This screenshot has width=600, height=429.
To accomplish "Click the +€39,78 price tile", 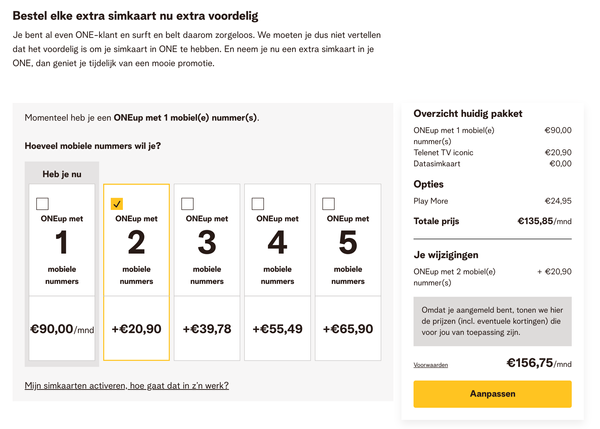I will pos(207,328).
